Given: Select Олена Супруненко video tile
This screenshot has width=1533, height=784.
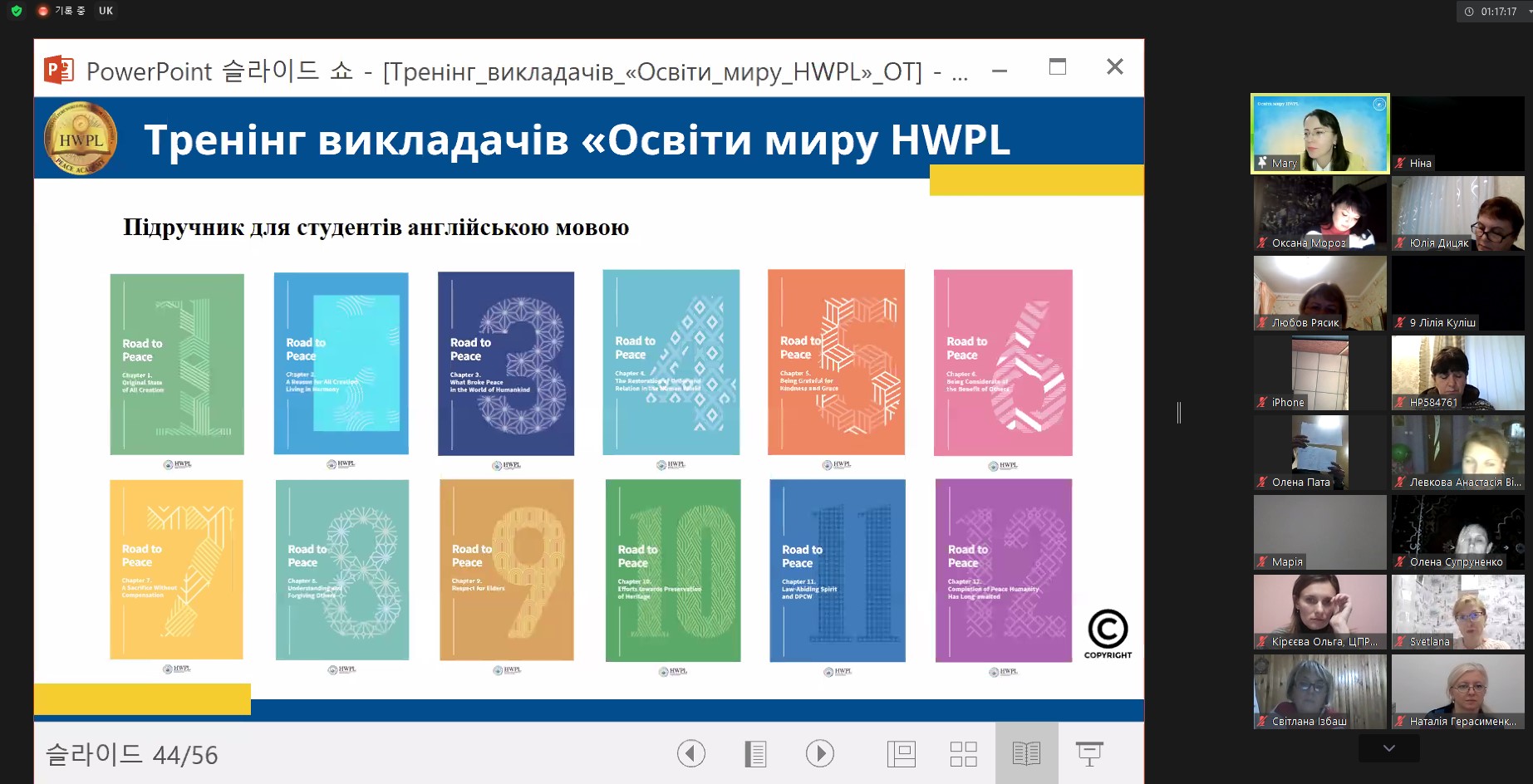Looking at the screenshot, I should (x=1458, y=532).
